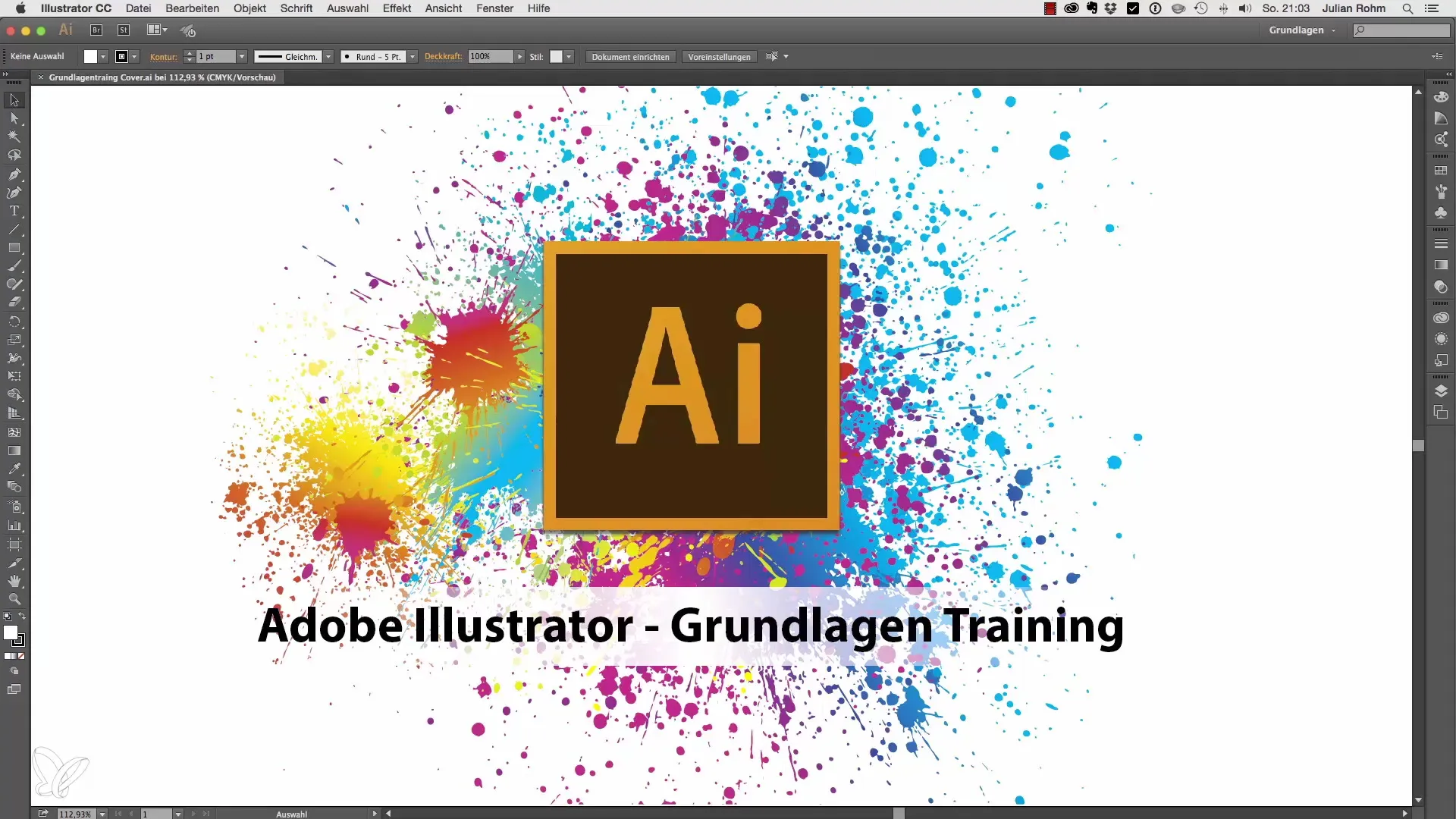Select the Eraser tool
The height and width of the screenshot is (819, 1456).
click(14, 303)
